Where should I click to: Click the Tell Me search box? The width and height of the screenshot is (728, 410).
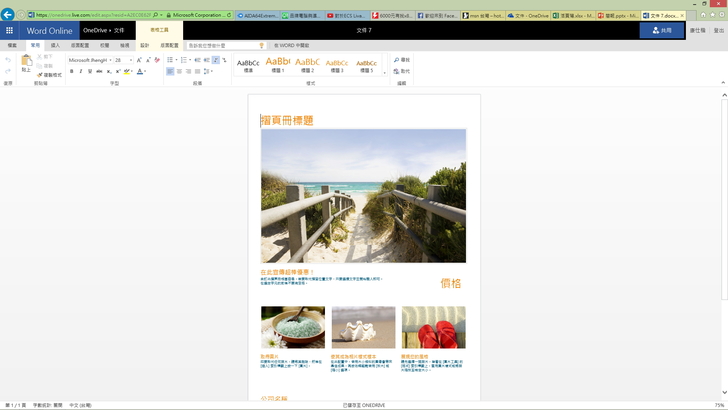225,45
